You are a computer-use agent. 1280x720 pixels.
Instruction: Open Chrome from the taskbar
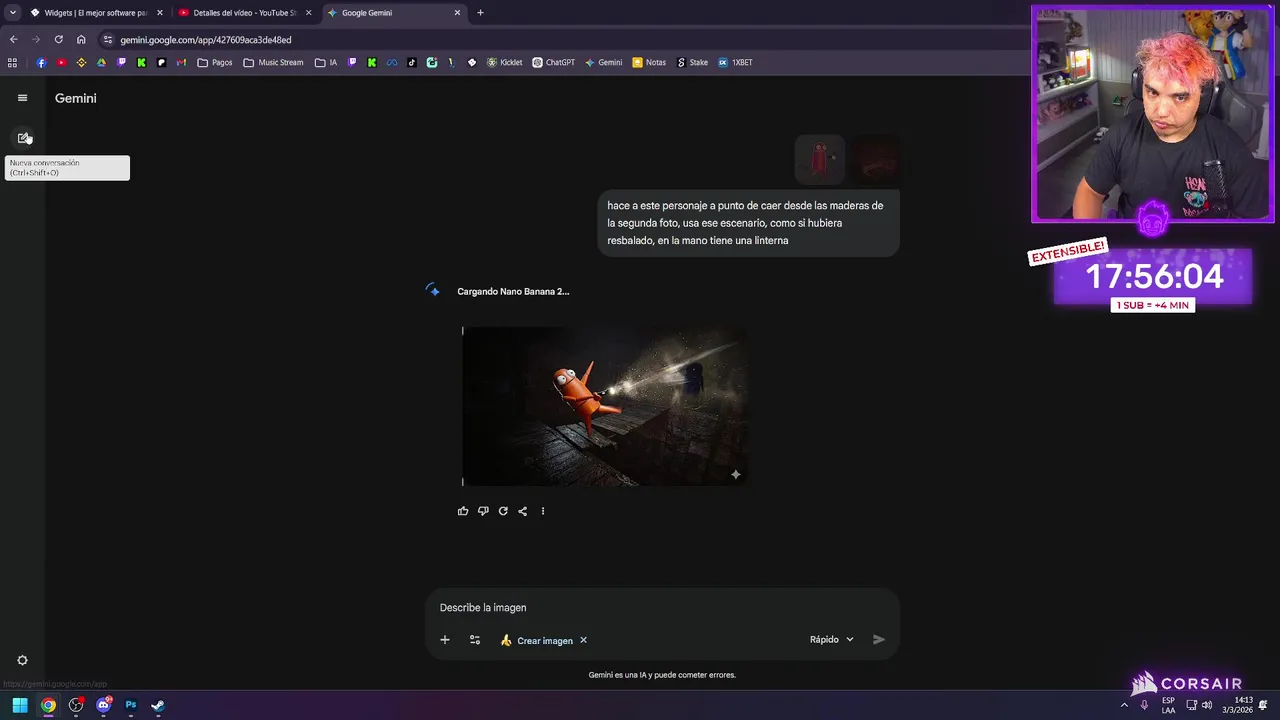pyautogui.click(x=48, y=705)
